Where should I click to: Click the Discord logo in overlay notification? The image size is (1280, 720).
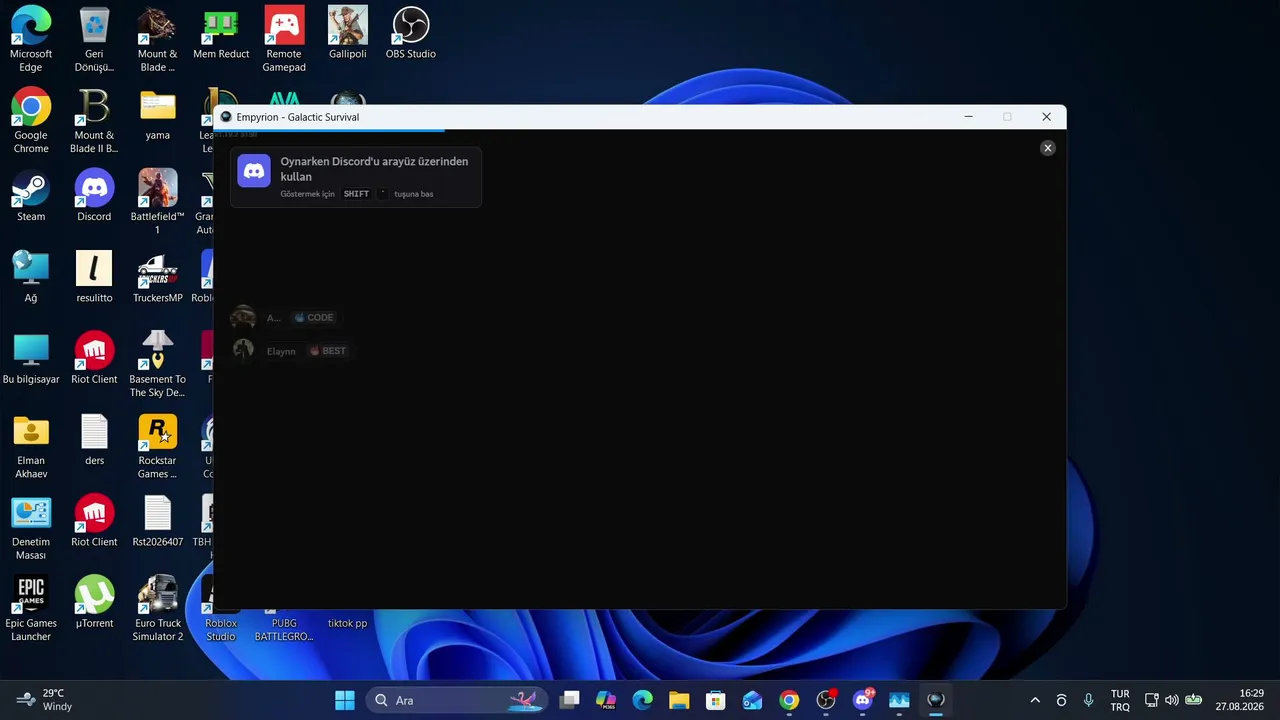254,171
